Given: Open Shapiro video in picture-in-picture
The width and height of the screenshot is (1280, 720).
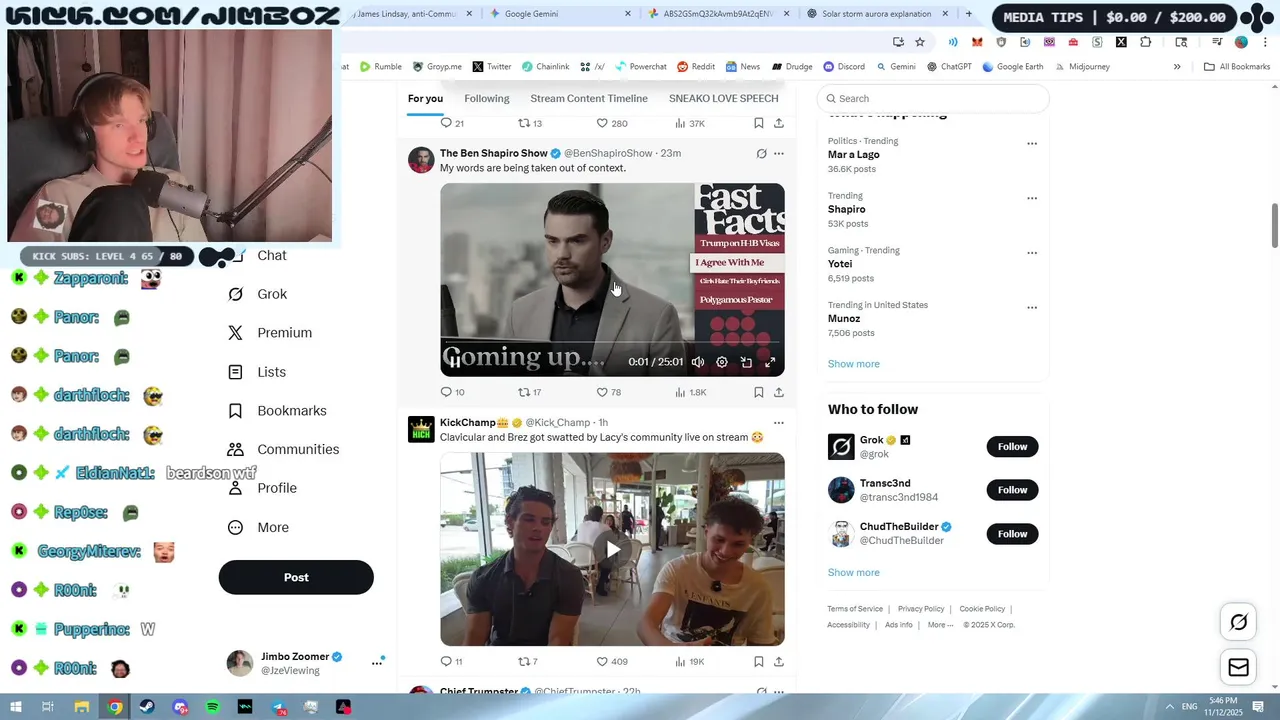Looking at the screenshot, I should pos(746,362).
